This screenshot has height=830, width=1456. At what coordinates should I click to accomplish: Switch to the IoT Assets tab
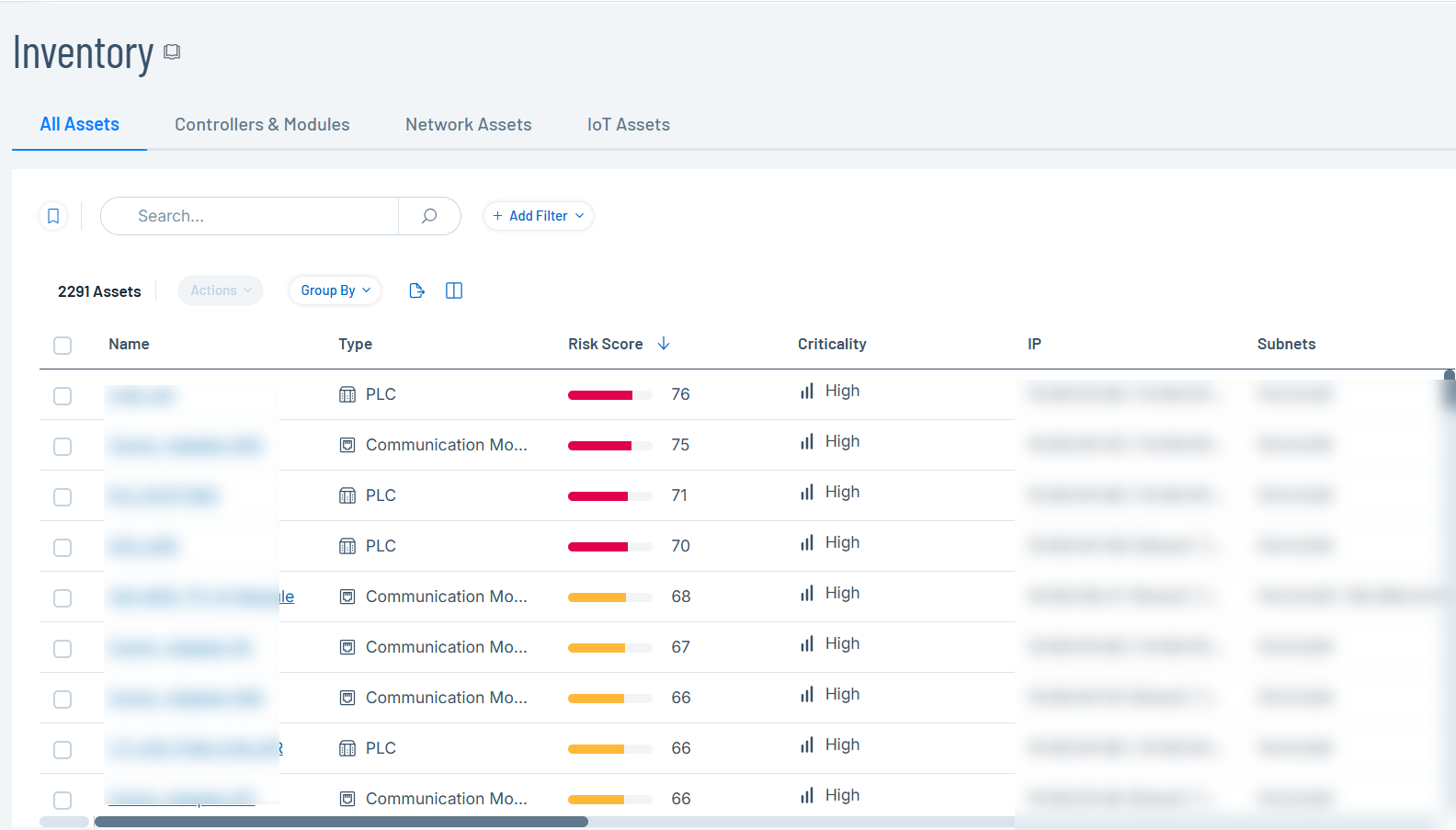pyautogui.click(x=628, y=125)
